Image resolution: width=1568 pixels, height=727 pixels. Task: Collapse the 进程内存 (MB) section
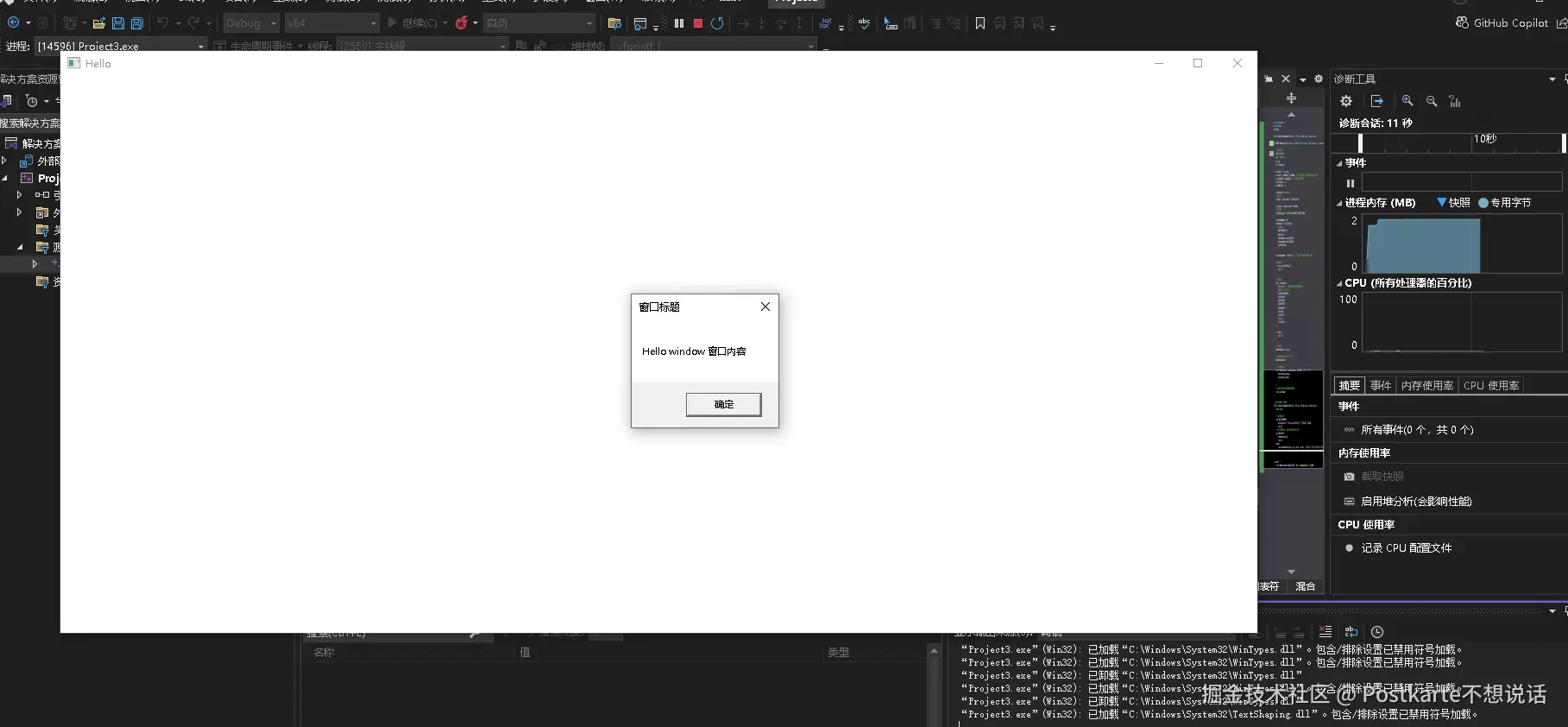coord(1339,203)
